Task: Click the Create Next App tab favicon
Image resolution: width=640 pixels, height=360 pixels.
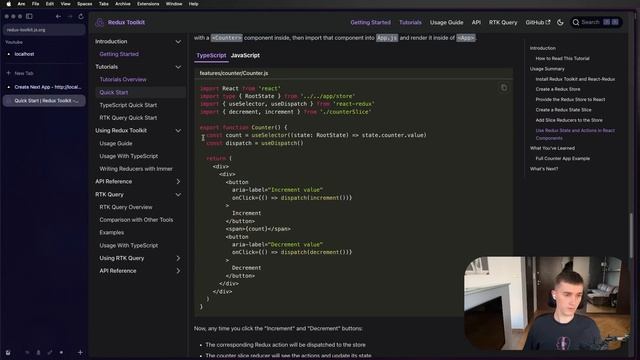Action: tap(9, 87)
